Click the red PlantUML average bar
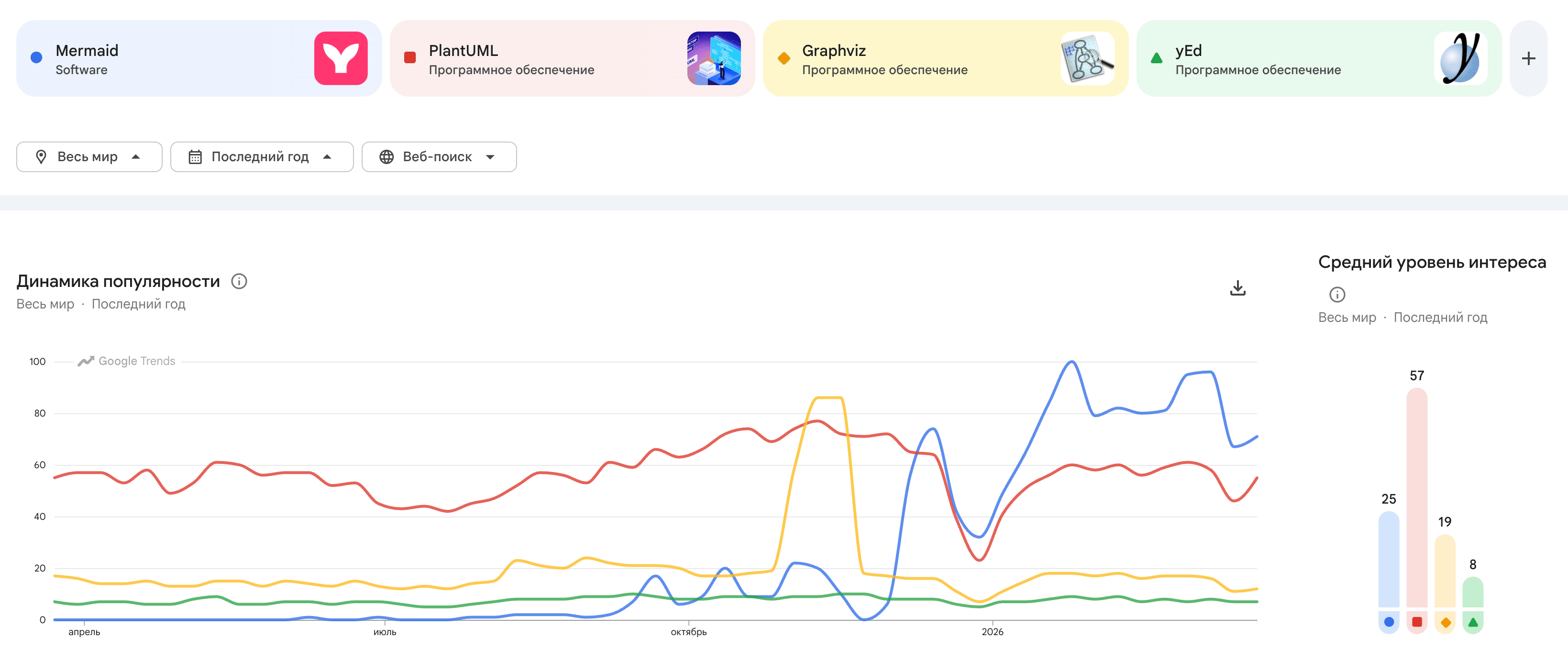 click(x=1416, y=499)
